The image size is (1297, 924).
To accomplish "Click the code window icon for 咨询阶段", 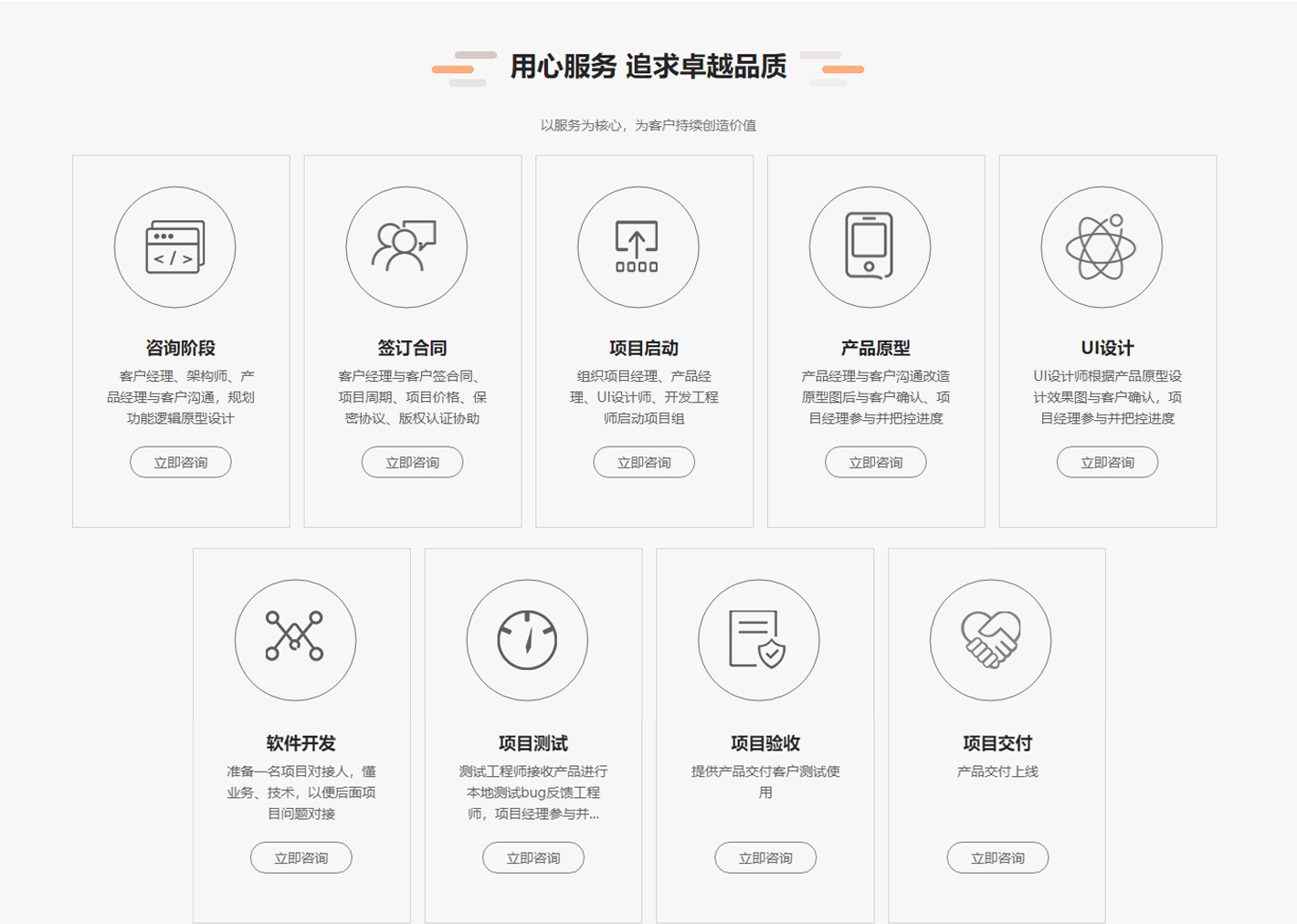I will (x=174, y=247).
